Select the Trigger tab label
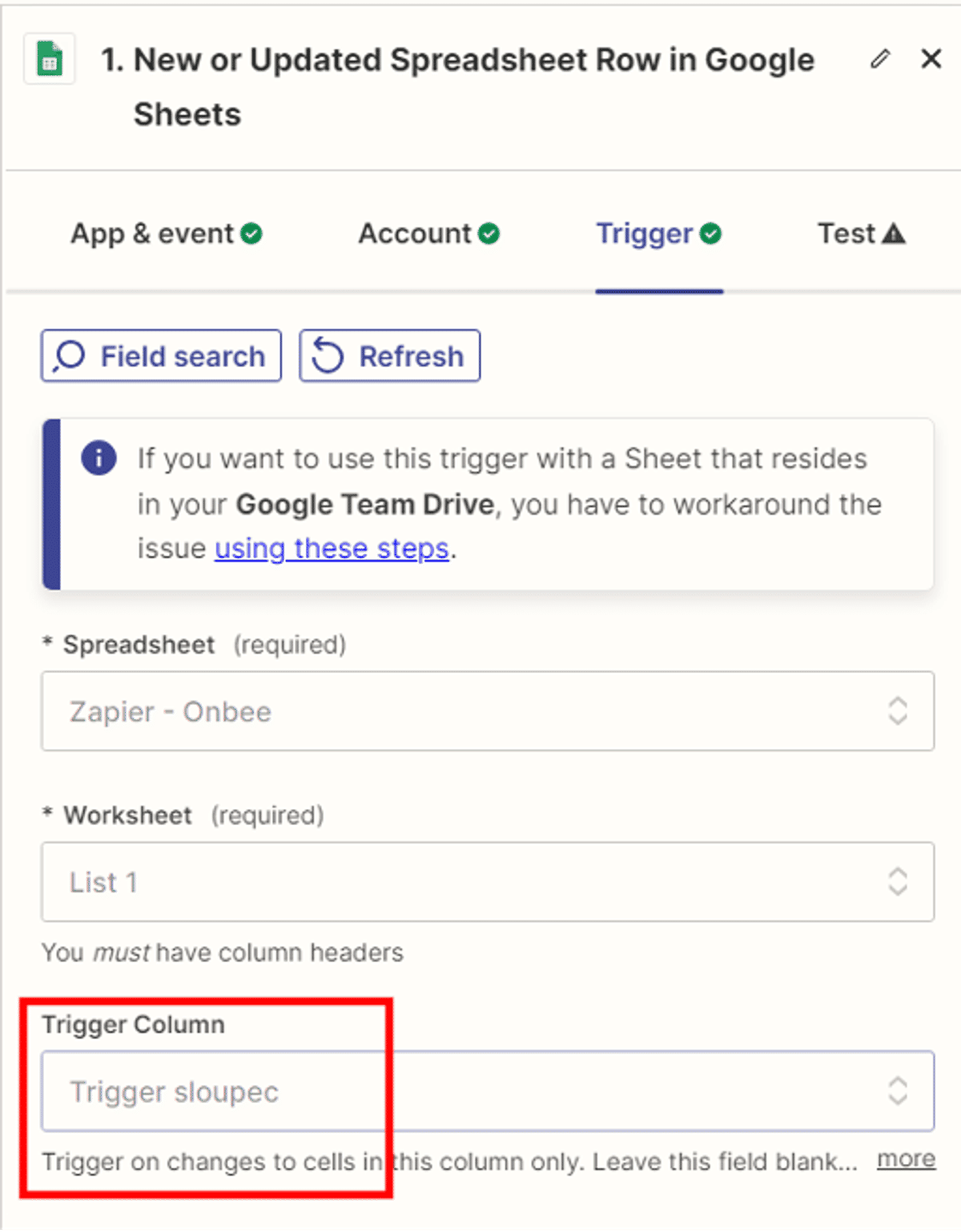Screen dimensions: 961x1232 [x=644, y=234]
